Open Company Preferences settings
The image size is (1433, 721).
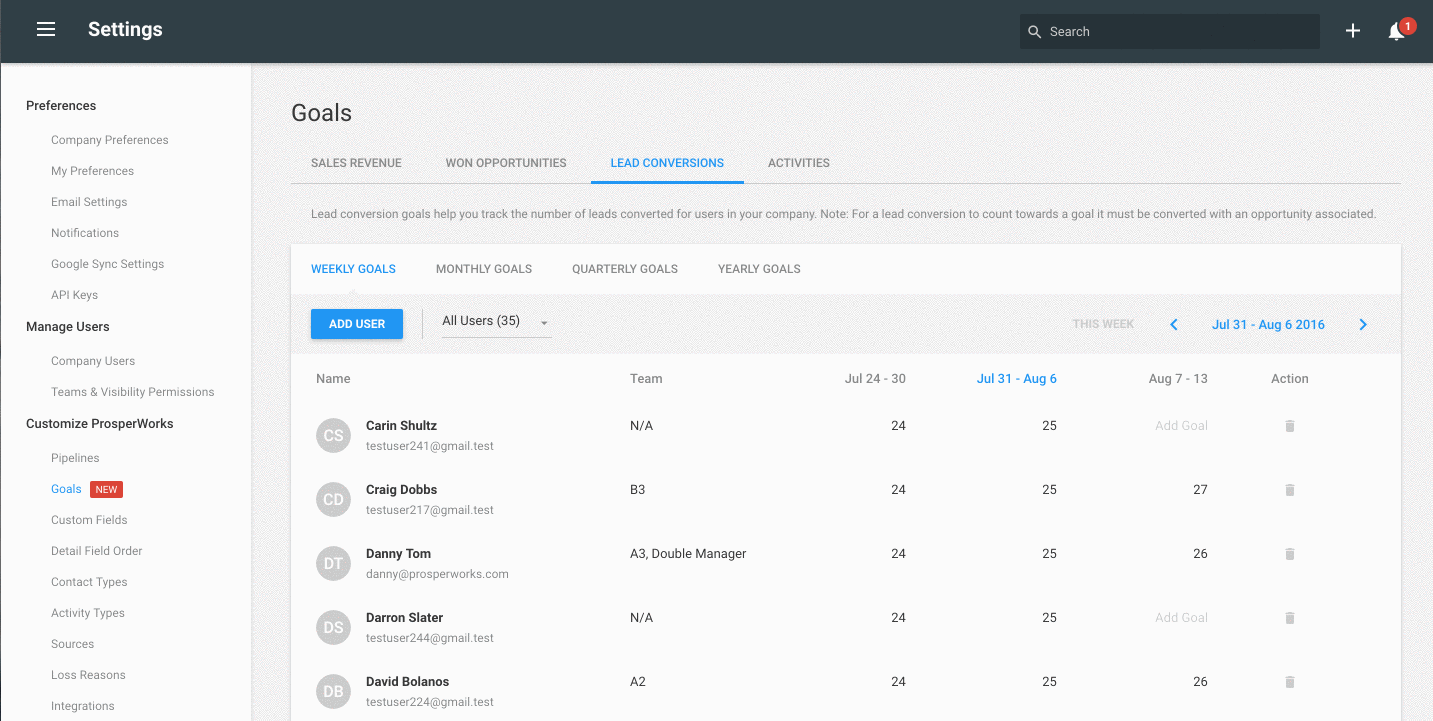point(110,140)
